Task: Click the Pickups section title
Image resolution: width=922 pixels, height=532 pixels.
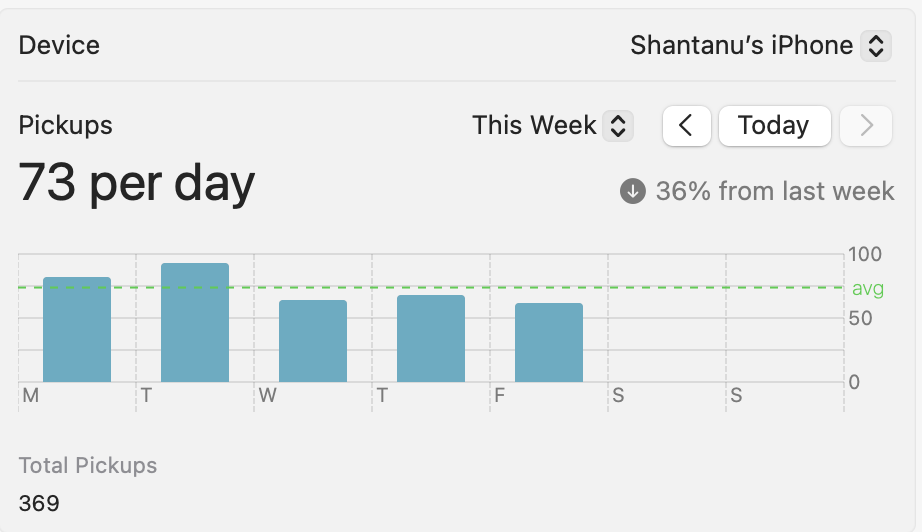Action: coord(65,125)
